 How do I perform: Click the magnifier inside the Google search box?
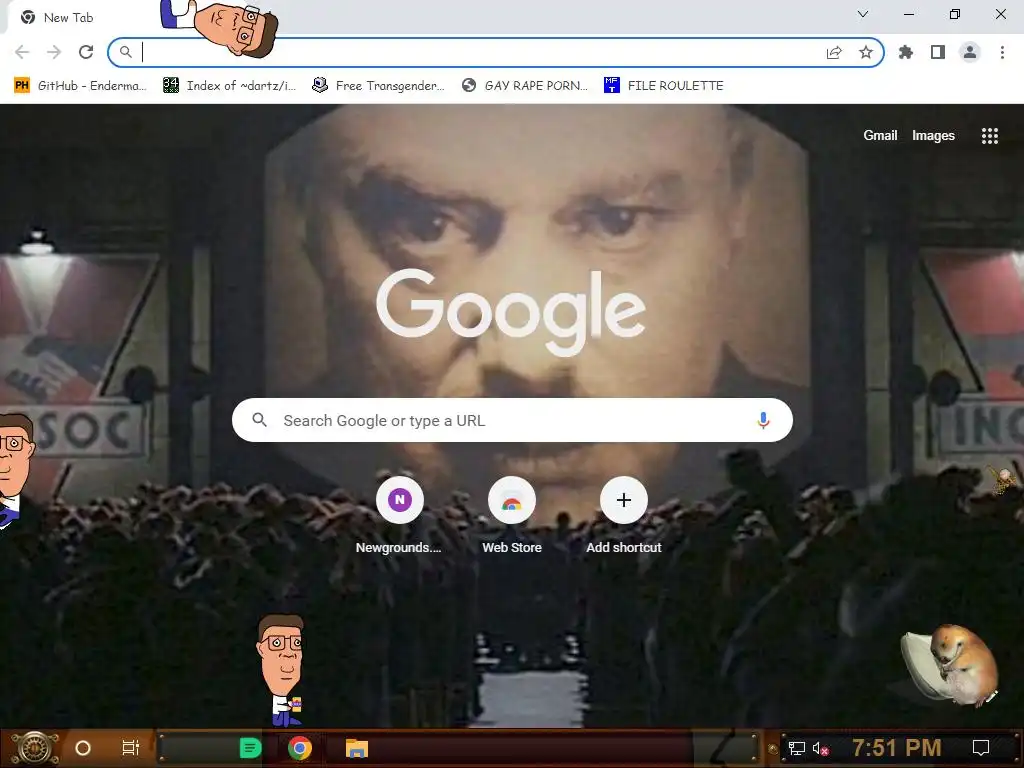(259, 420)
